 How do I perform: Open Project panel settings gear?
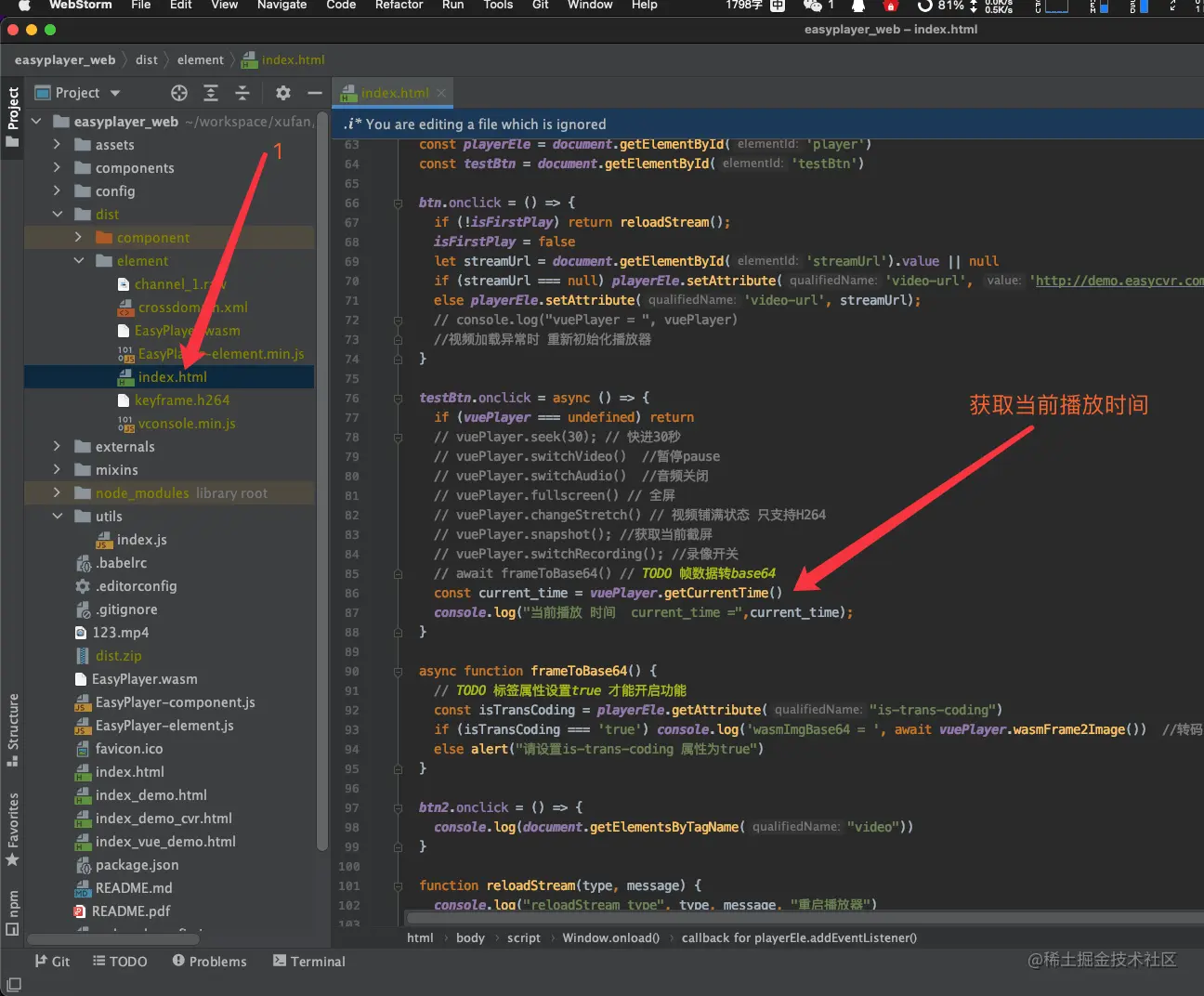283,93
